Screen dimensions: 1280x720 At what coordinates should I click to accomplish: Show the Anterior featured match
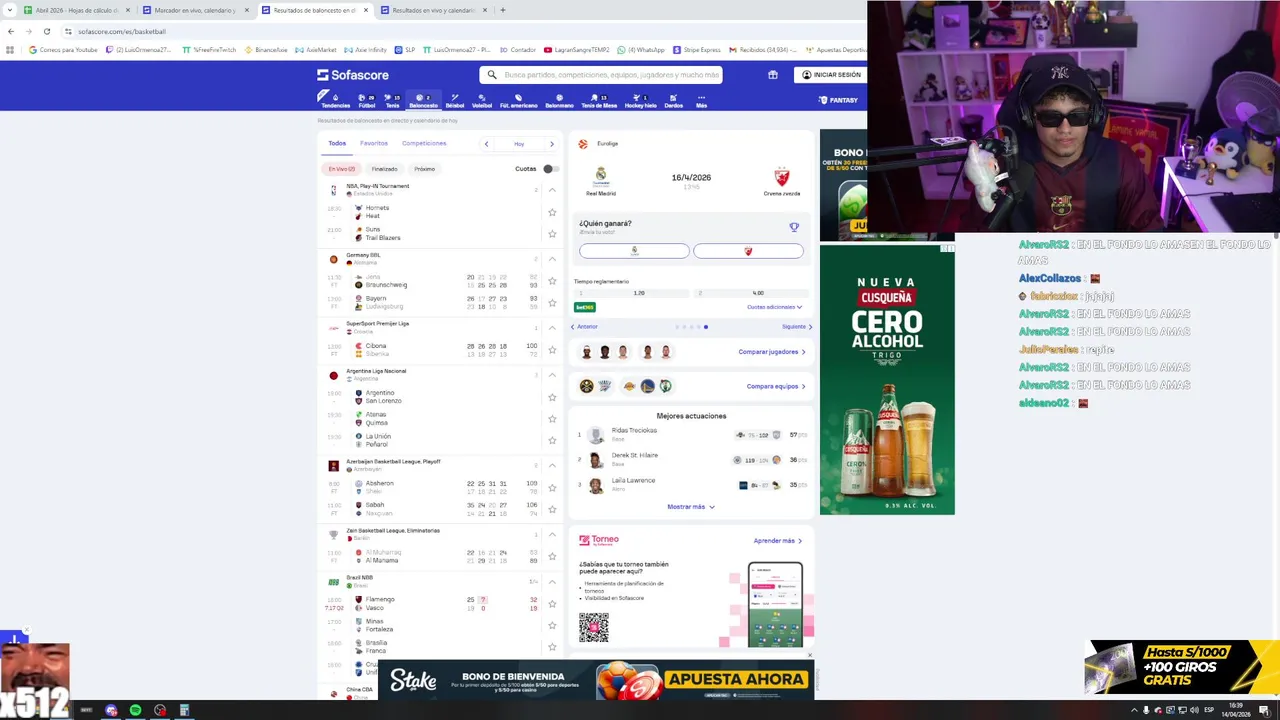tap(584, 327)
